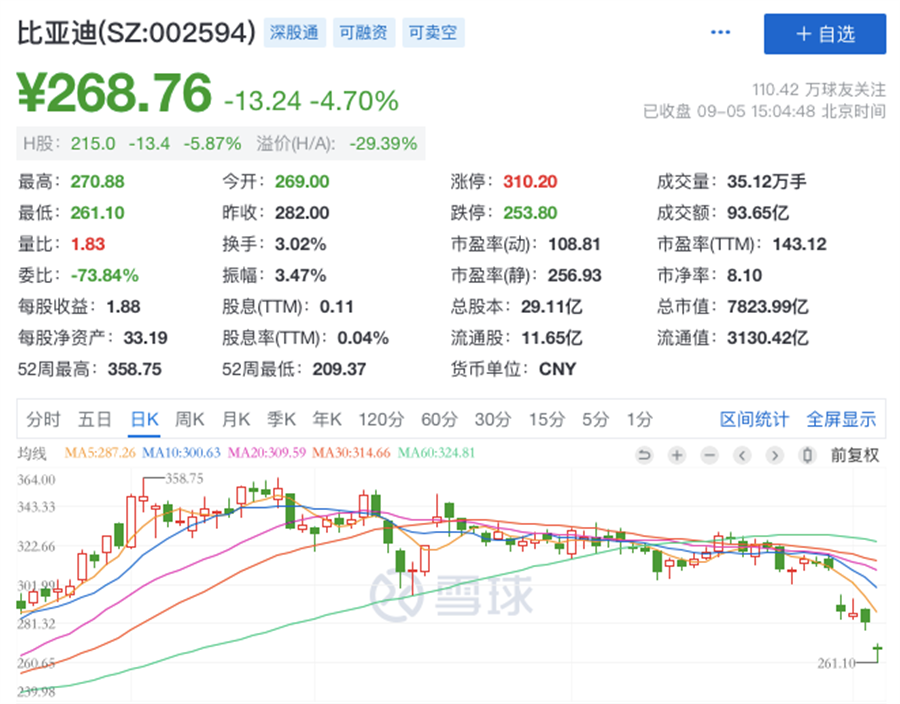Click the 52周最高 value 358.75
Image resolution: width=900 pixels, height=704 pixels.
coord(135,369)
